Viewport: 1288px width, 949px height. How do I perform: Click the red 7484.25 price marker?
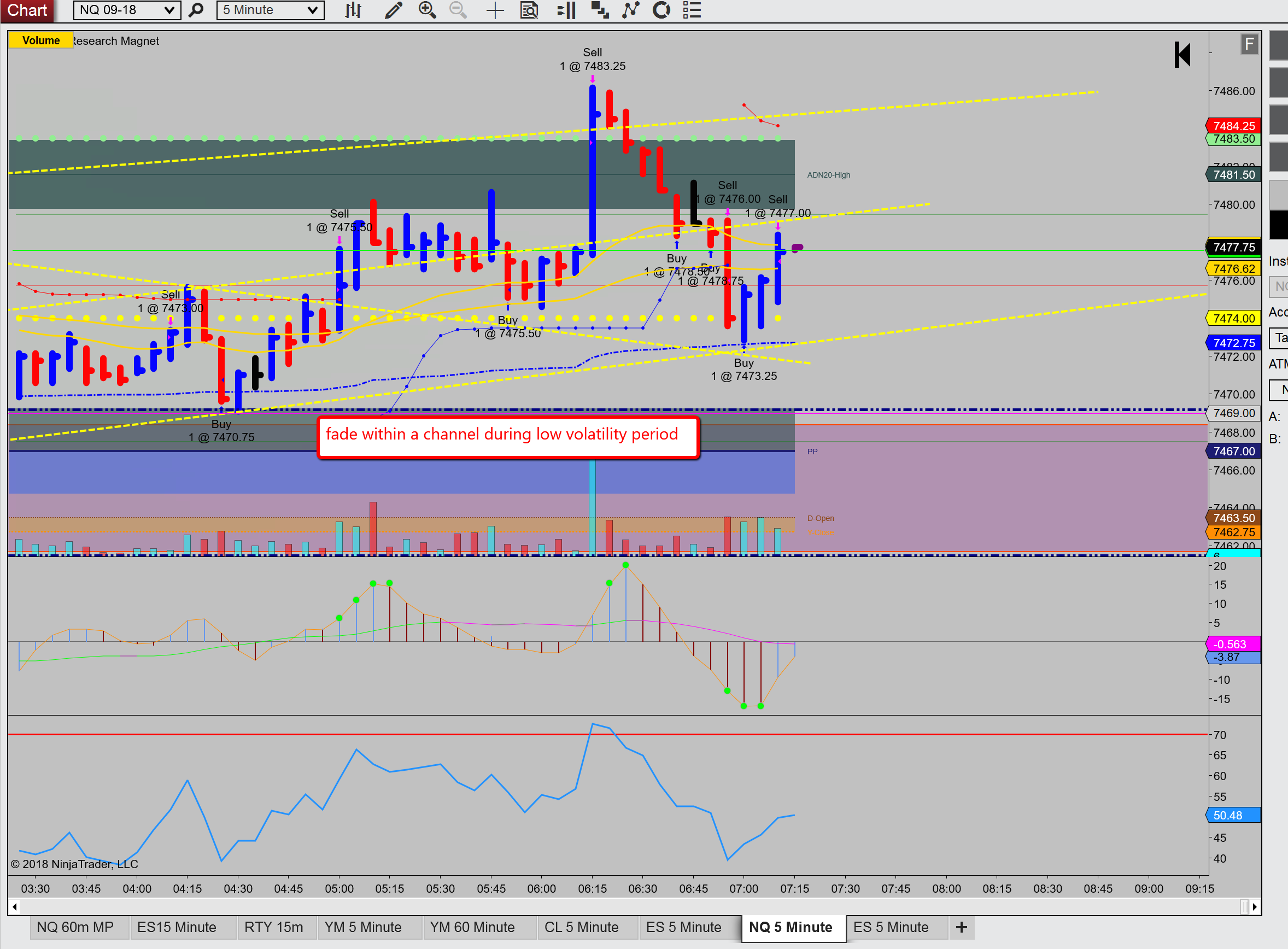coord(1233,126)
